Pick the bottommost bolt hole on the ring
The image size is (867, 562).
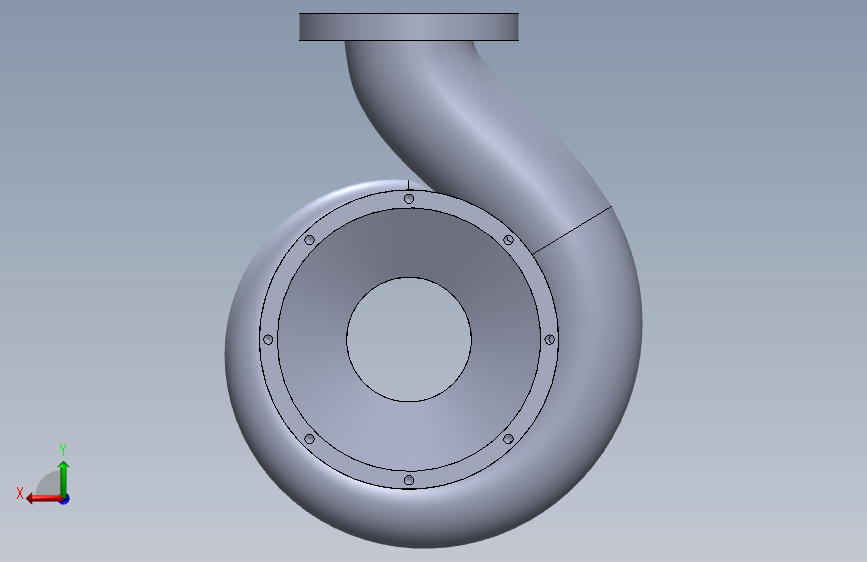tap(409, 480)
